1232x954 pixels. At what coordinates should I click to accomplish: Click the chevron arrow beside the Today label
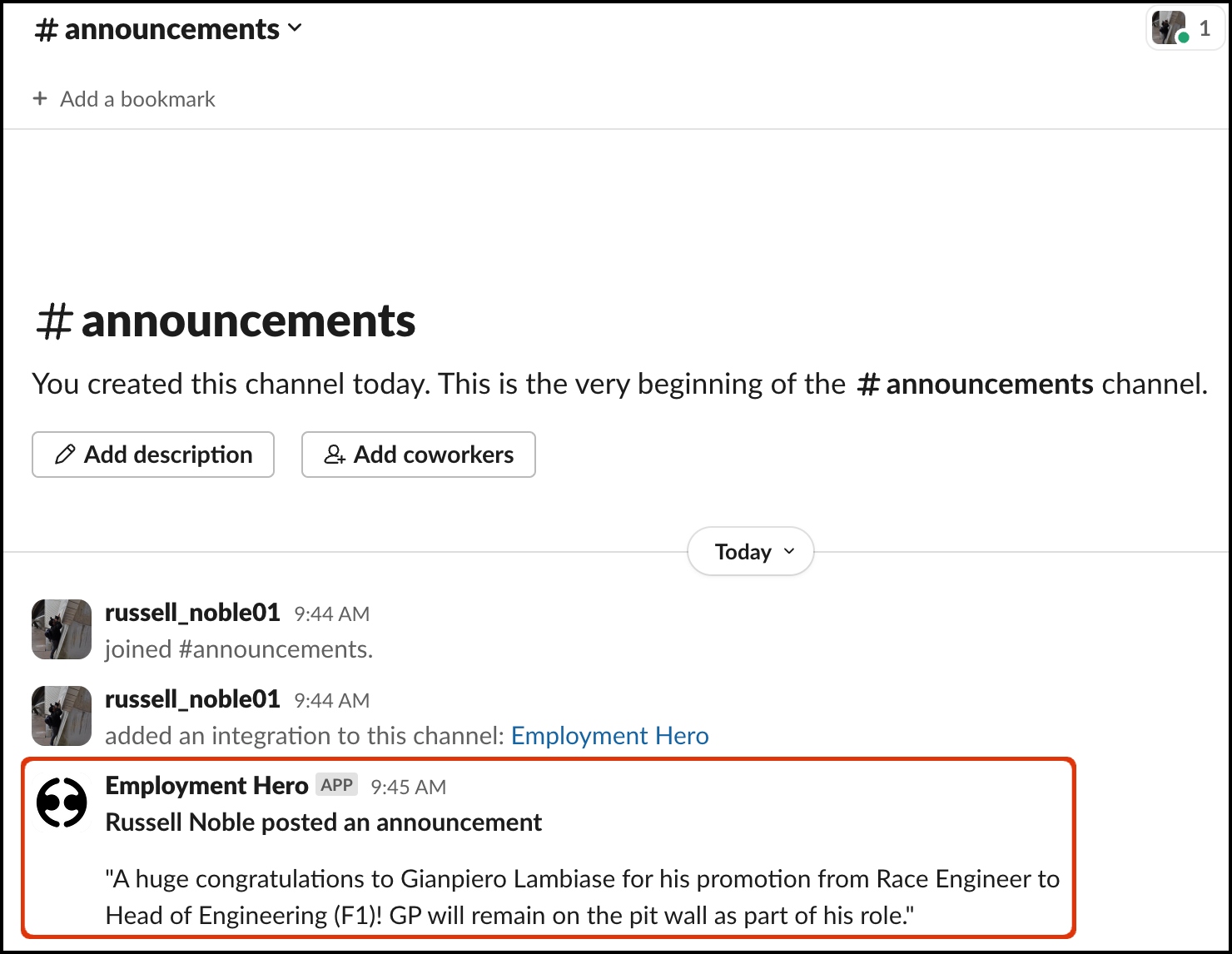789,551
